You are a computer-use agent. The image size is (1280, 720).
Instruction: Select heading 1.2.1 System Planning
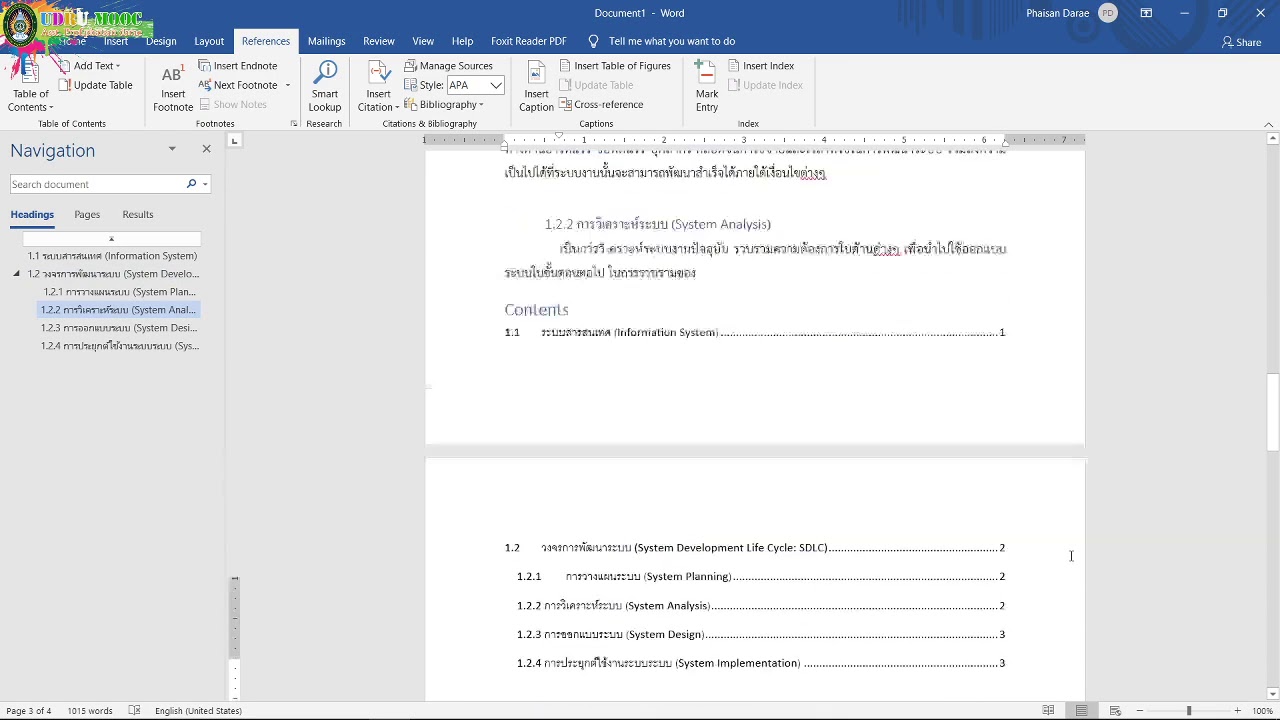pos(119,292)
